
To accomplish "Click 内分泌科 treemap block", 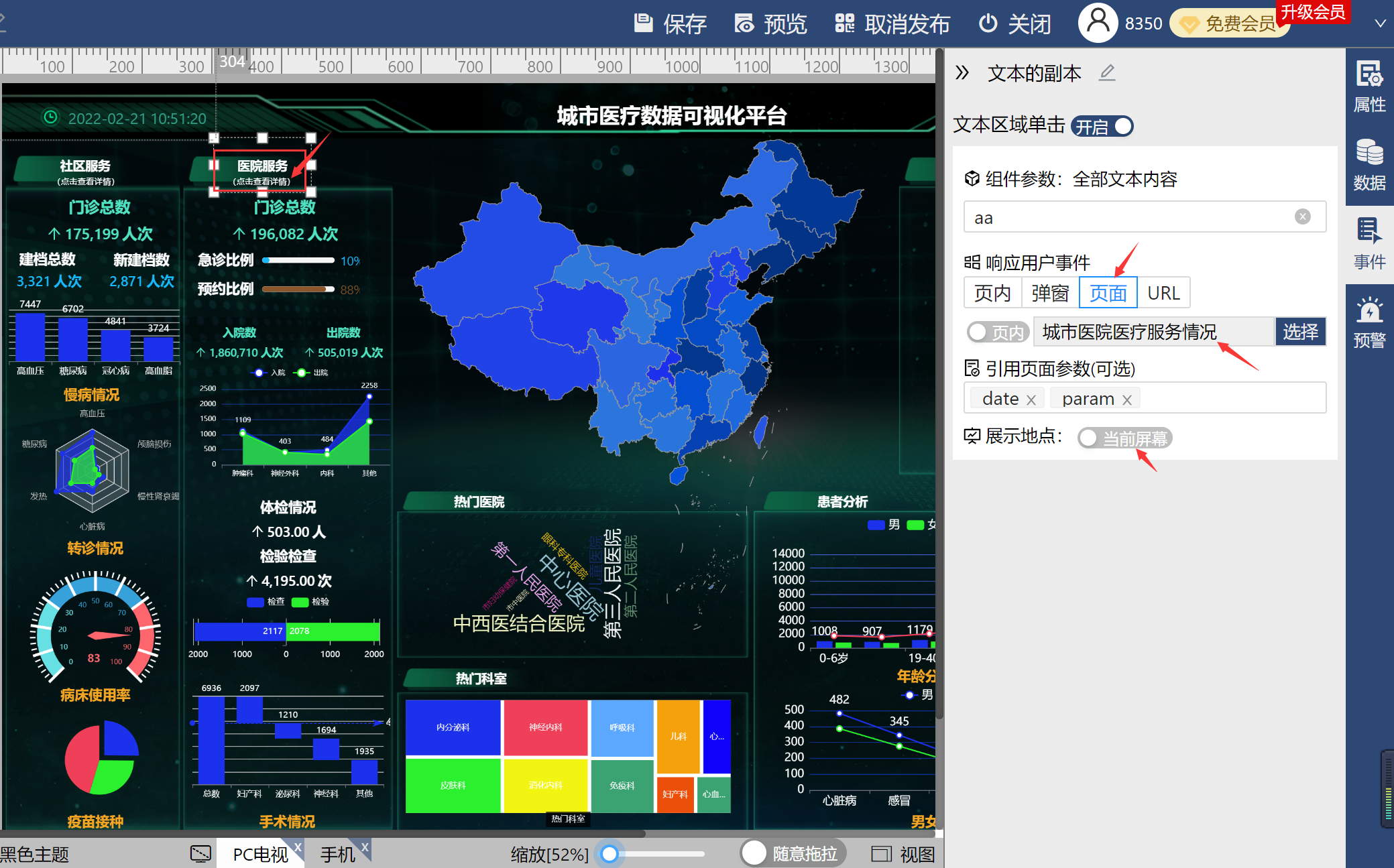I will coord(453,727).
